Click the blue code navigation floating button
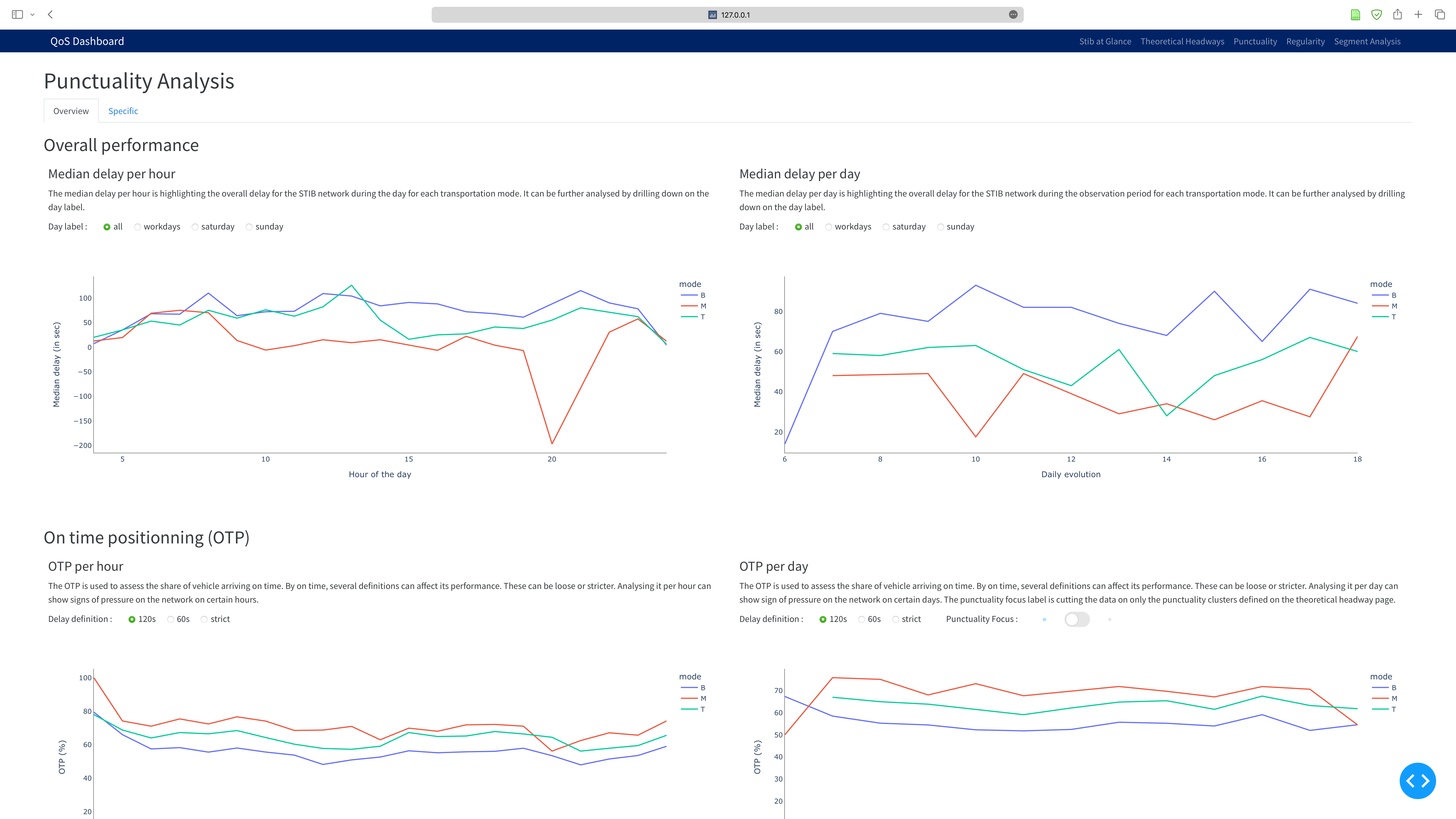 (x=1418, y=781)
